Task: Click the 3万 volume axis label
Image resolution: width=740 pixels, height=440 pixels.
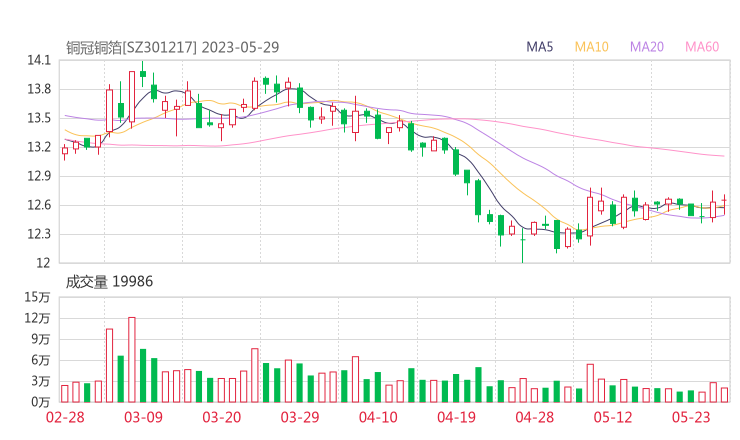Action: (x=41, y=381)
